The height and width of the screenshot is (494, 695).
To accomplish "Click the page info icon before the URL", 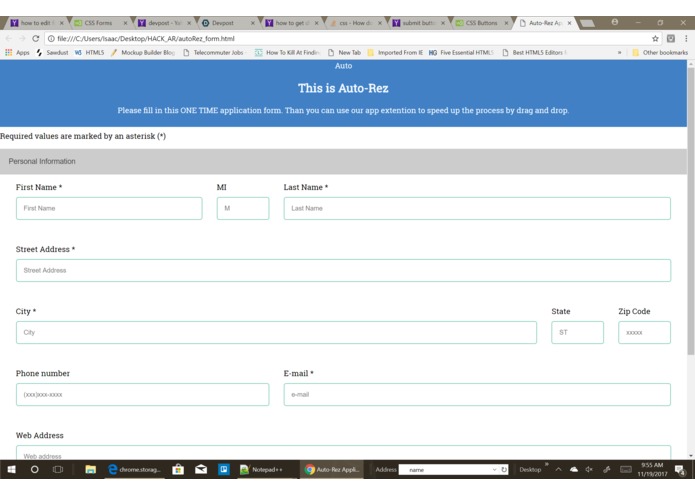I will click(x=51, y=39).
